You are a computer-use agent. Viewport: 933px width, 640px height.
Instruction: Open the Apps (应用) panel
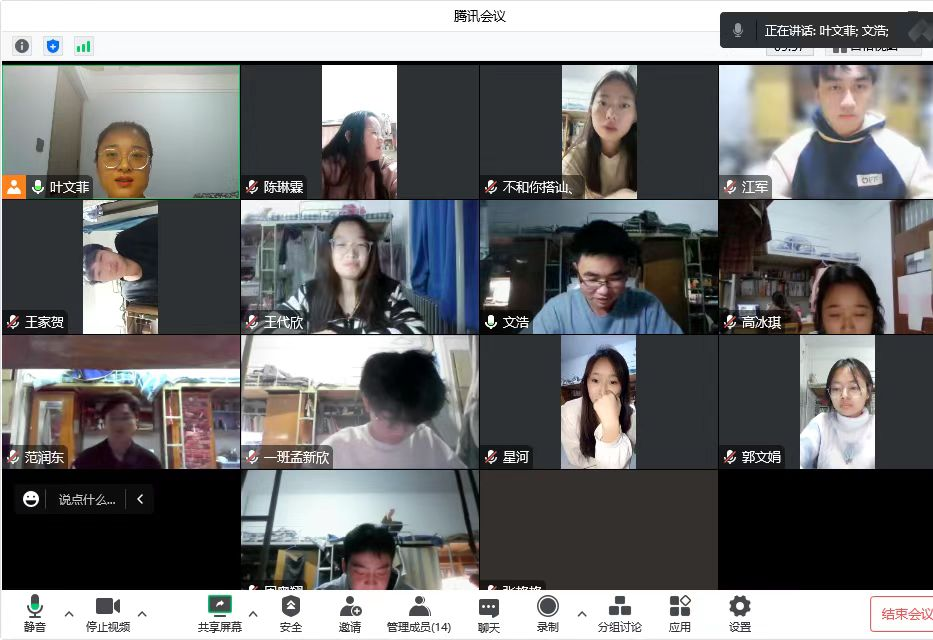680,612
